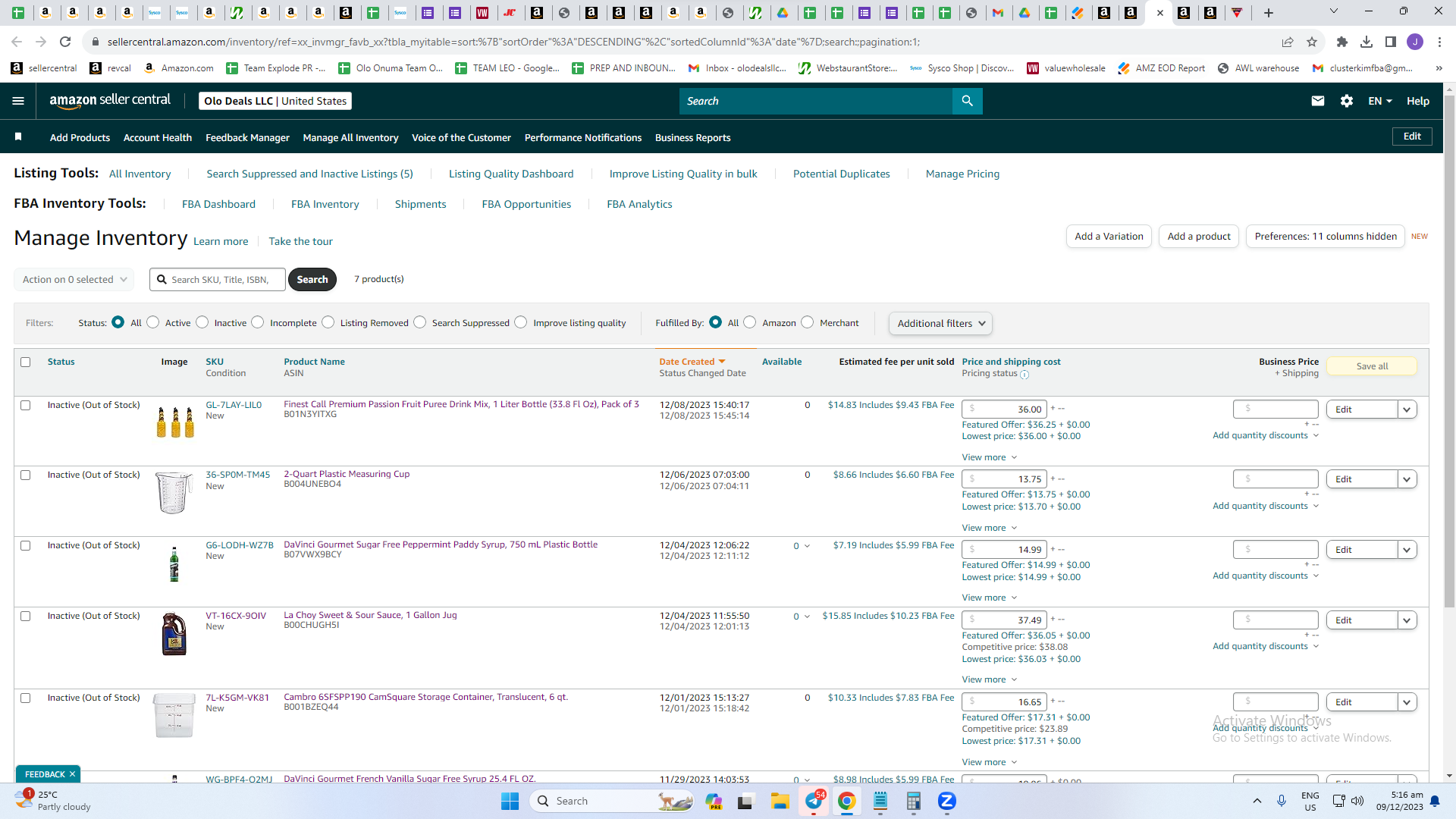Open the Edit dropdown arrow for 36-SP0M-TM45
The image size is (1456, 819).
tap(1407, 479)
